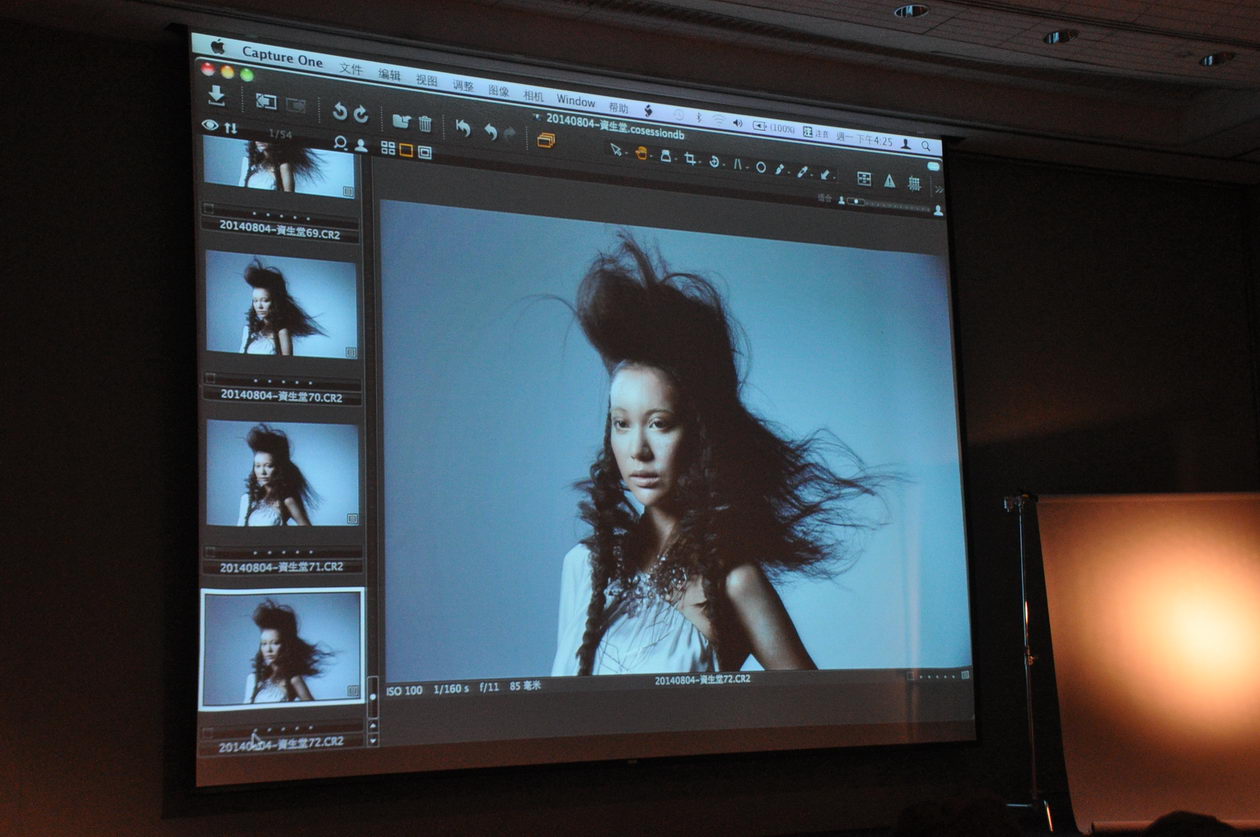
Task: Click the person silhouette icon above thumbnails
Action: [360, 145]
